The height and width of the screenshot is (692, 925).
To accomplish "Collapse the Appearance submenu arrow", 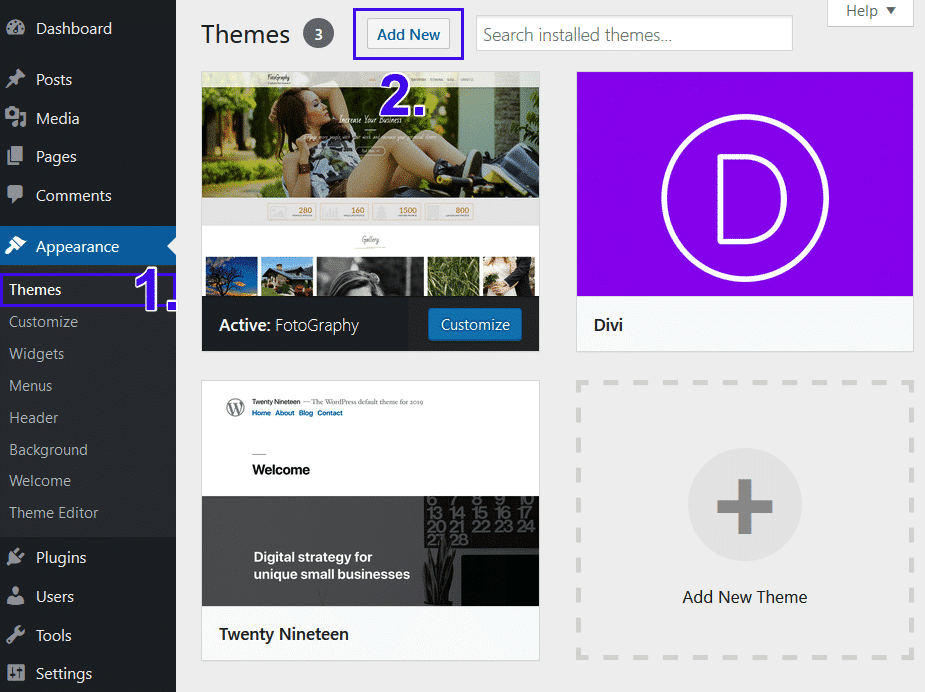I will pos(172,244).
